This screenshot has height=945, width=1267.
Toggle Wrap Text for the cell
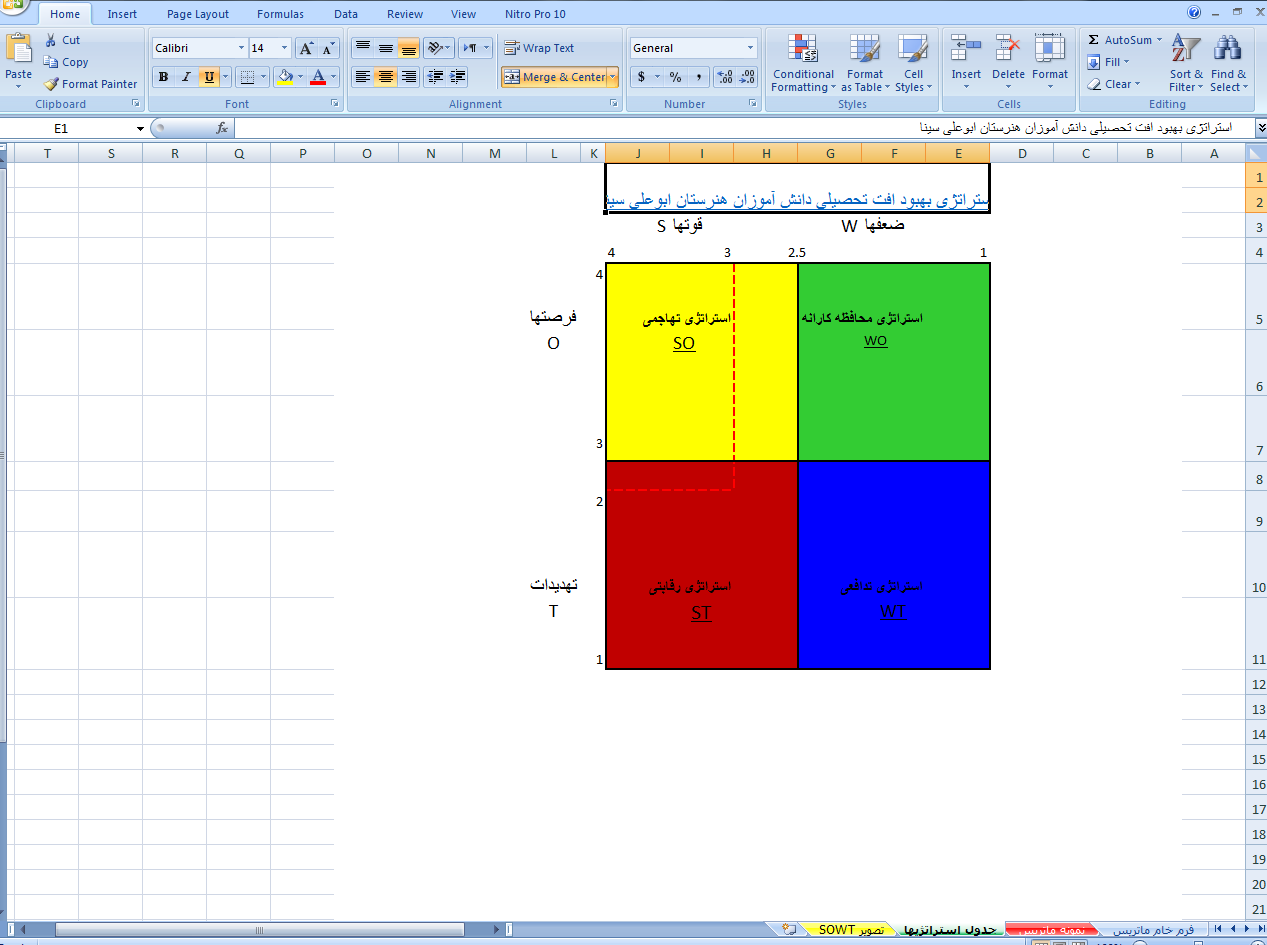(x=539, y=48)
